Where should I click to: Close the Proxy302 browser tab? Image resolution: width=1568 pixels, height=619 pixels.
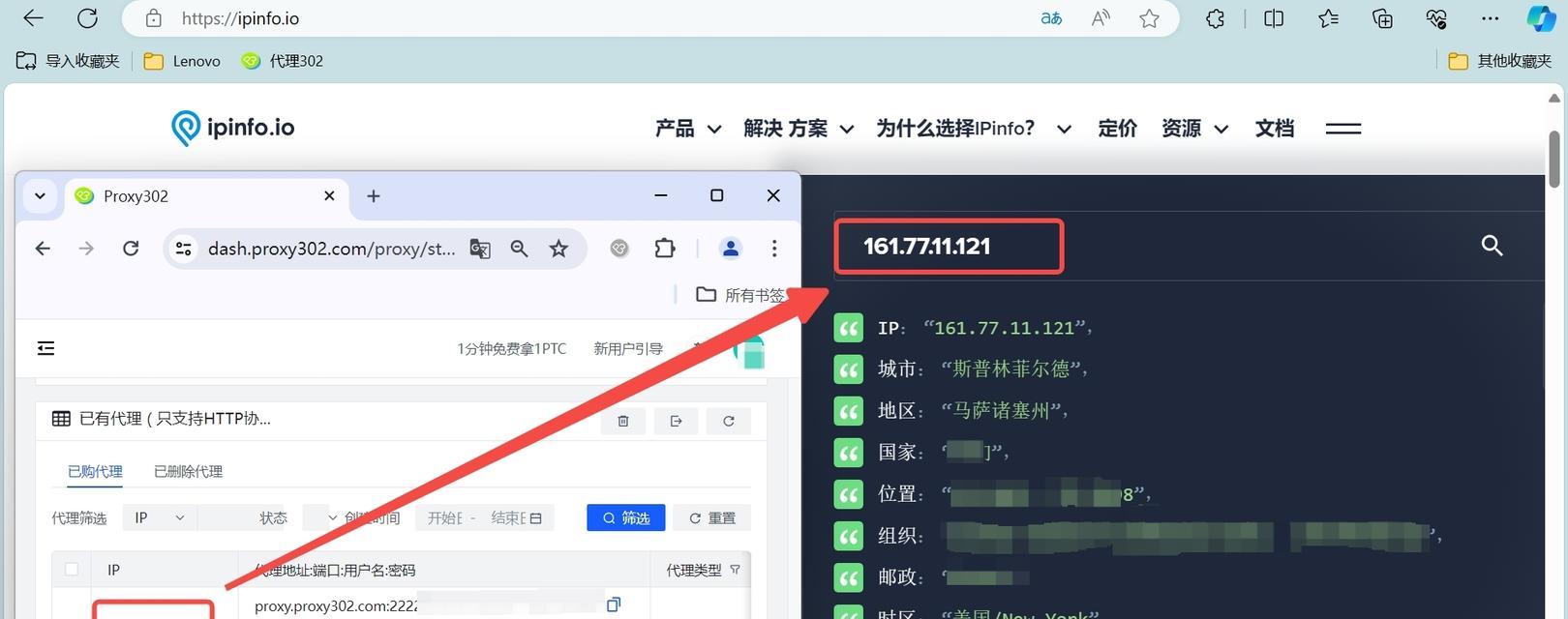[x=329, y=195]
